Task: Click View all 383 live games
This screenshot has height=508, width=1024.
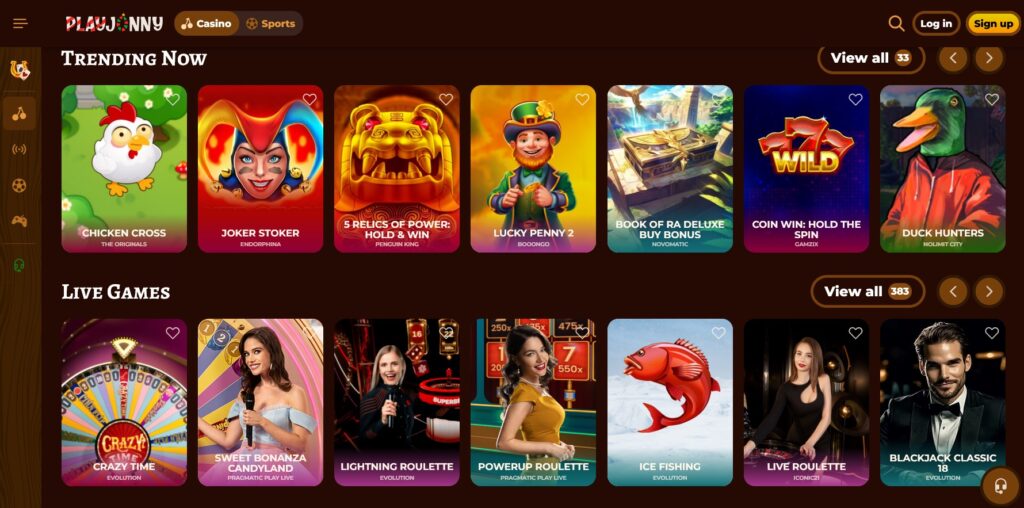Action: (x=868, y=291)
